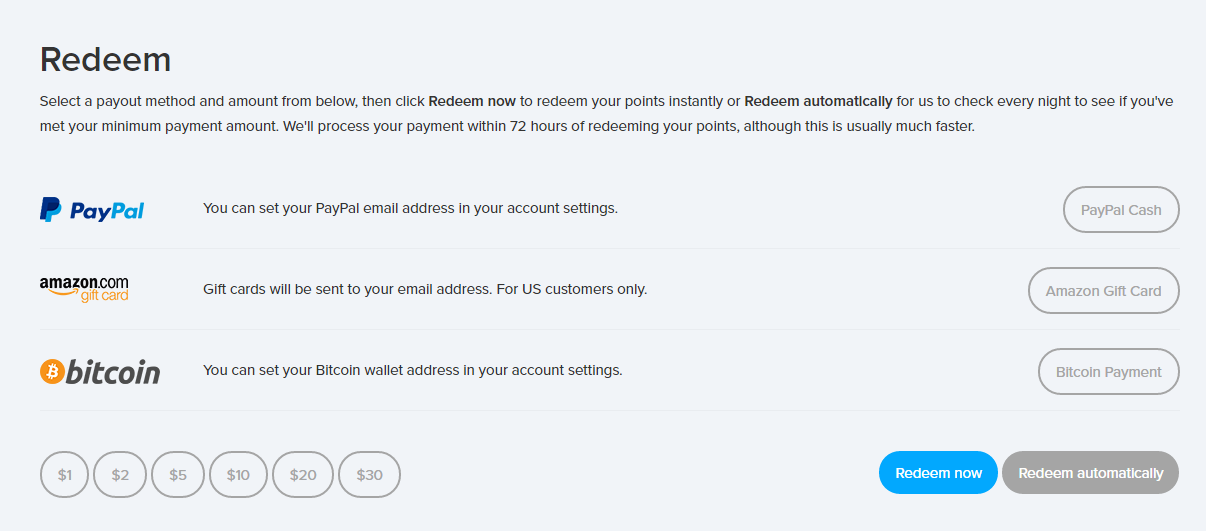
Task: Click the Redeem page heading
Action: tap(105, 60)
